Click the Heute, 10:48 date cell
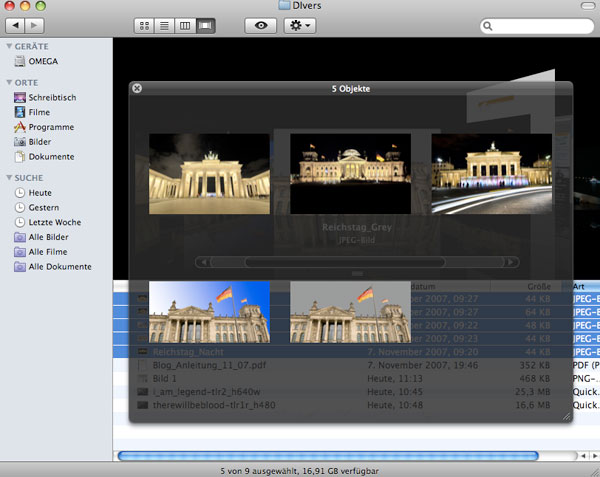This screenshot has width=600, height=477. tap(395, 405)
